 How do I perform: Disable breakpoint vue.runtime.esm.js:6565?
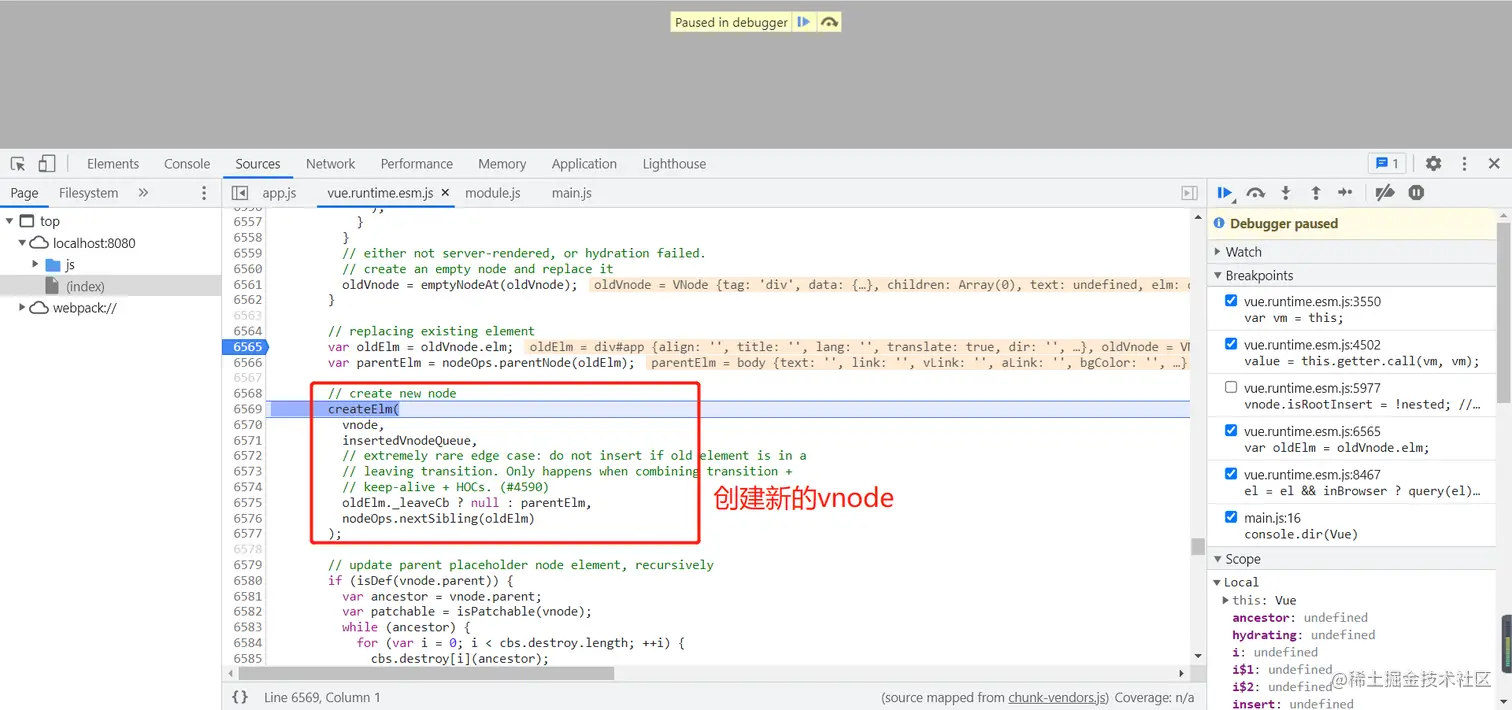[x=1231, y=431]
